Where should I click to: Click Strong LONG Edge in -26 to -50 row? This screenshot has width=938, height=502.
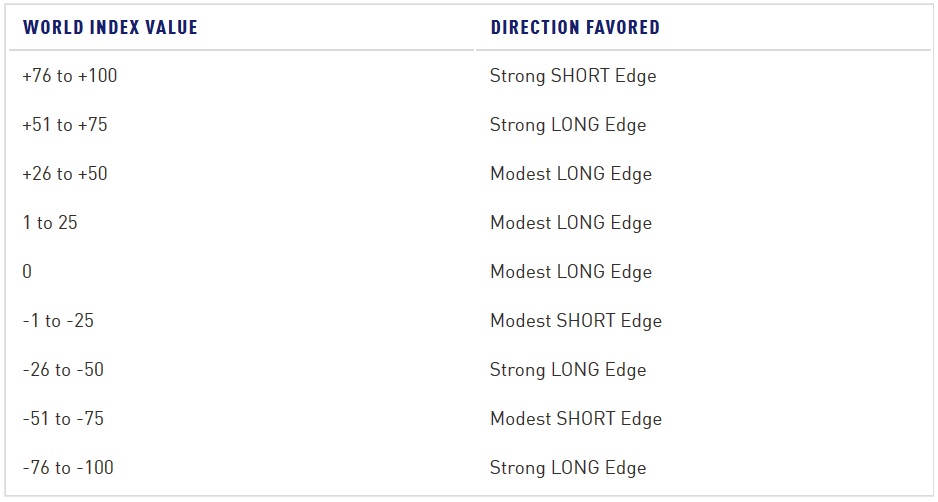point(568,370)
